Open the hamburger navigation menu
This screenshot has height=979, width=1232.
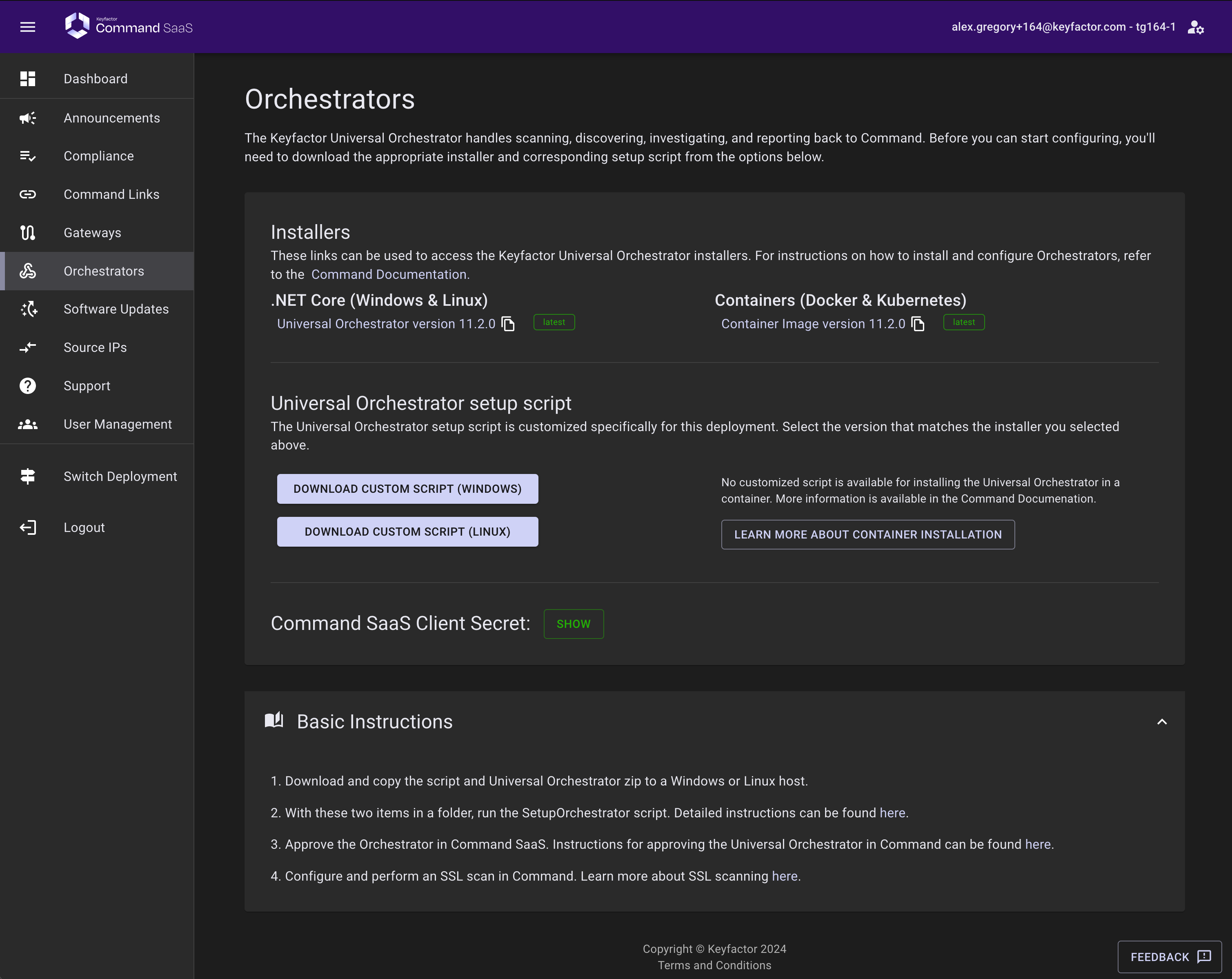tap(27, 27)
